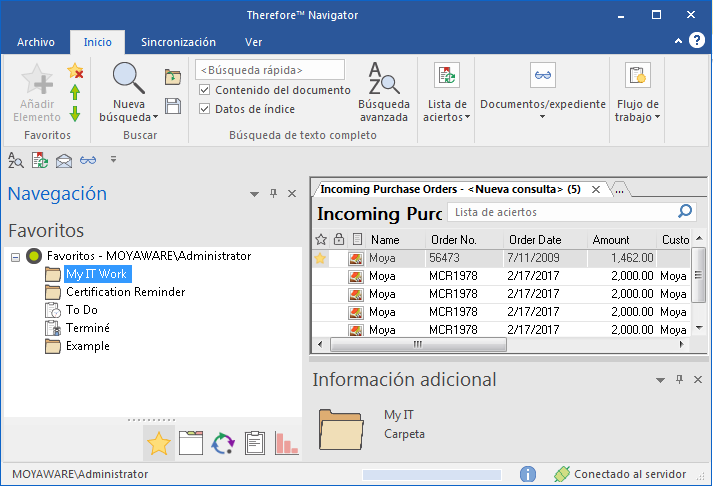This screenshot has width=713, height=487.
Task: Toggle favorite star on order 56473 row
Action: (x=320, y=258)
